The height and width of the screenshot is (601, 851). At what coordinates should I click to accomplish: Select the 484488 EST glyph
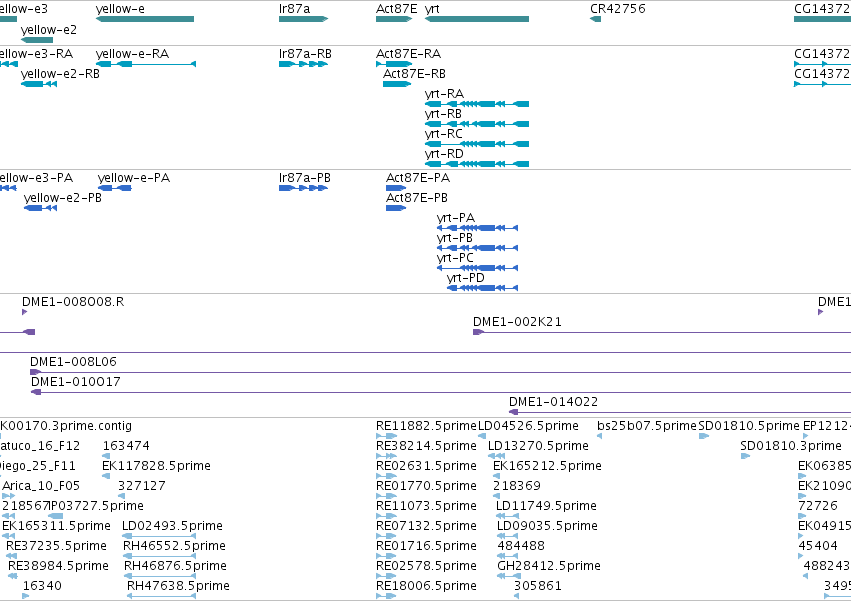[x=507, y=556]
